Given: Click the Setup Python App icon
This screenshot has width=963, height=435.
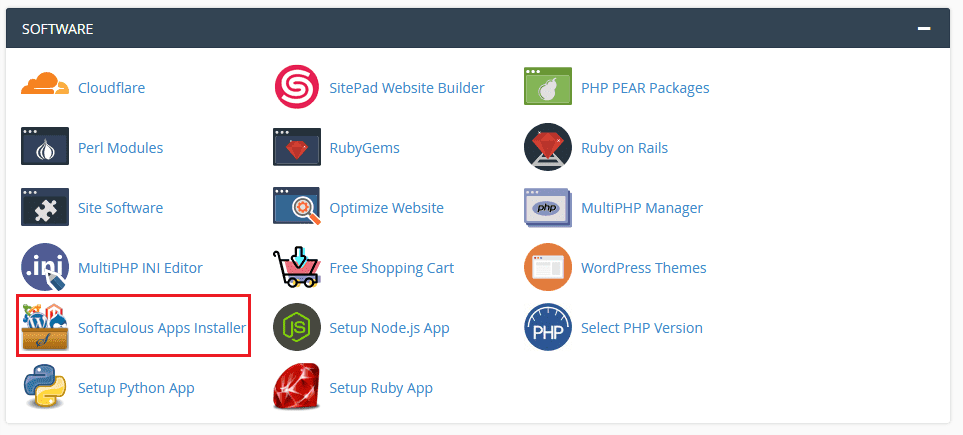Looking at the screenshot, I should 44,386.
